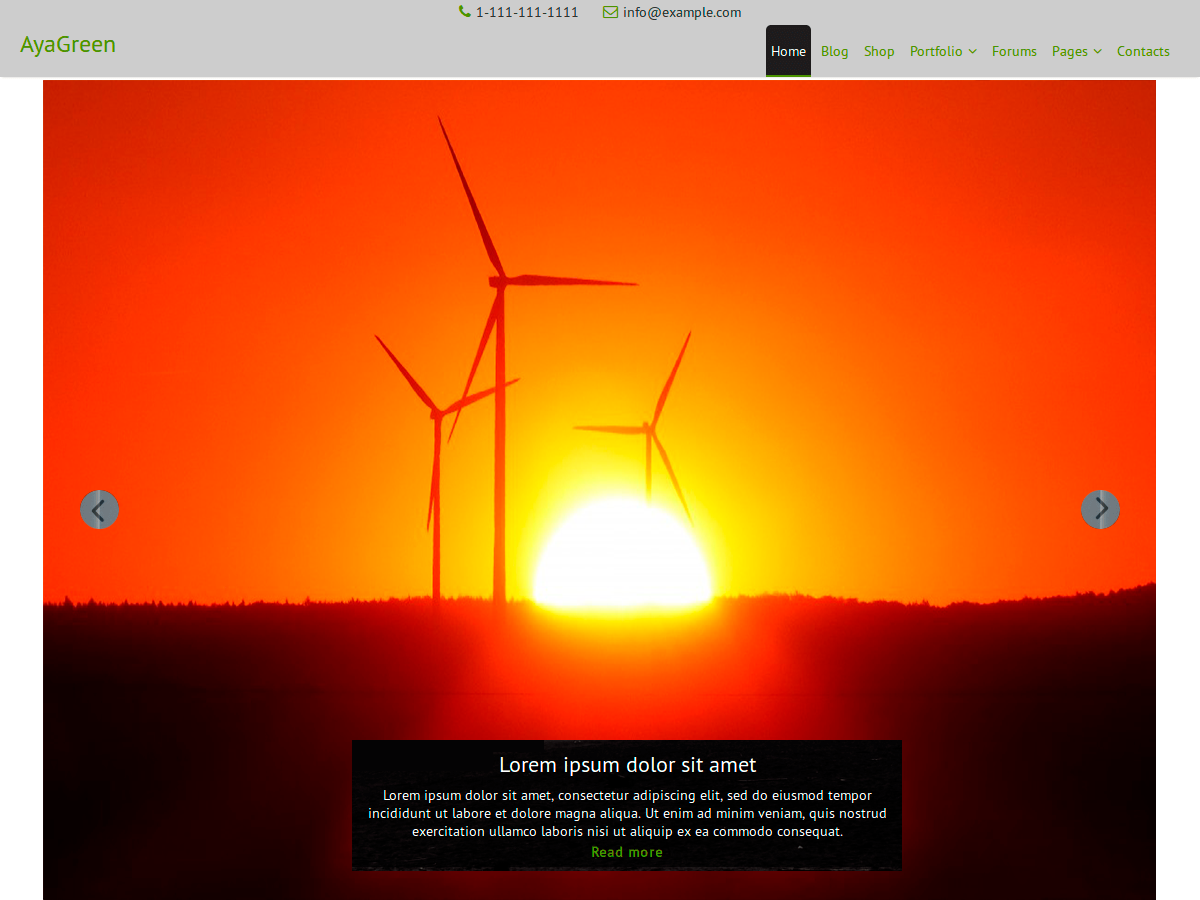Advance to next slide with right arrow
Image resolution: width=1200 pixels, height=900 pixels.
pos(1100,510)
